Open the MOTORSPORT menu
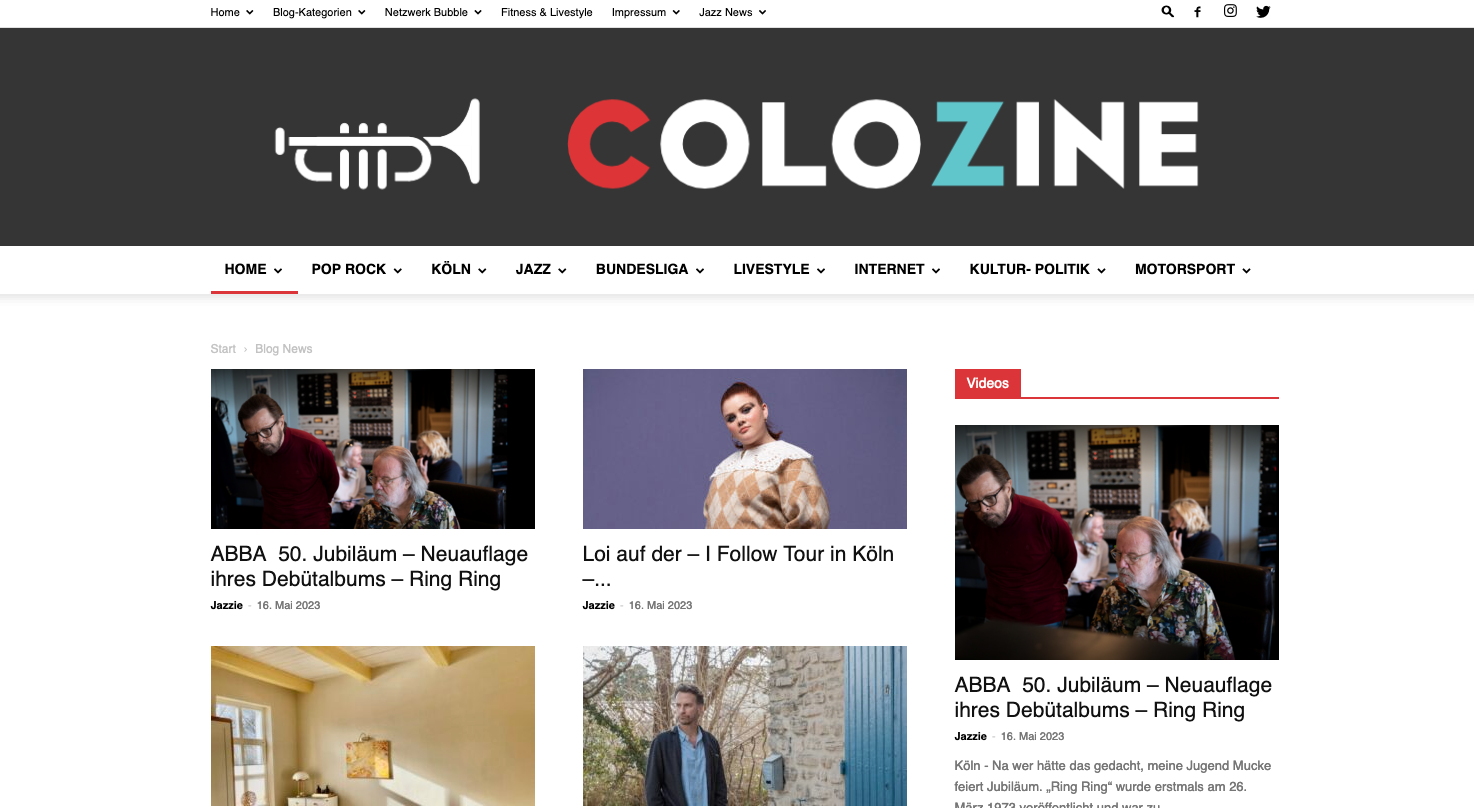Image resolution: width=1474 pixels, height=808 pixels. (x=1193, y=269)
